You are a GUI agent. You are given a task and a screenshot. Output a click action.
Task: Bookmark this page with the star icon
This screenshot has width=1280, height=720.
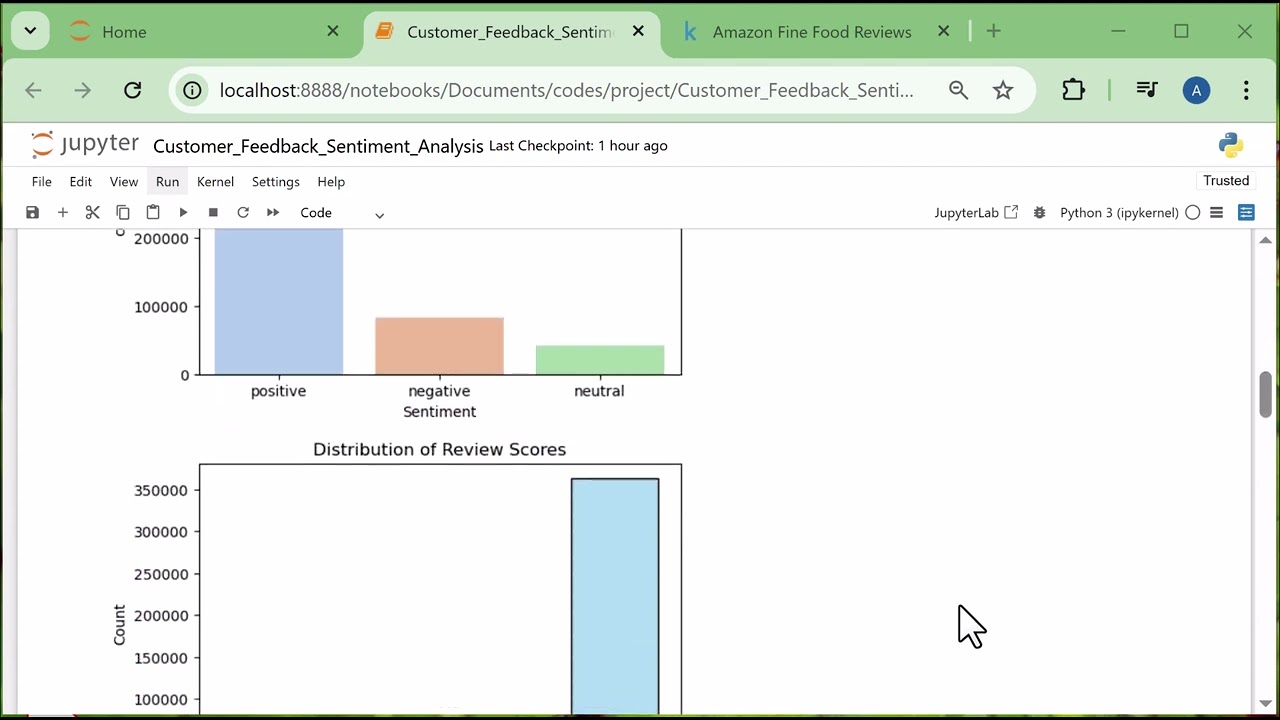(x=1003, y=90)
